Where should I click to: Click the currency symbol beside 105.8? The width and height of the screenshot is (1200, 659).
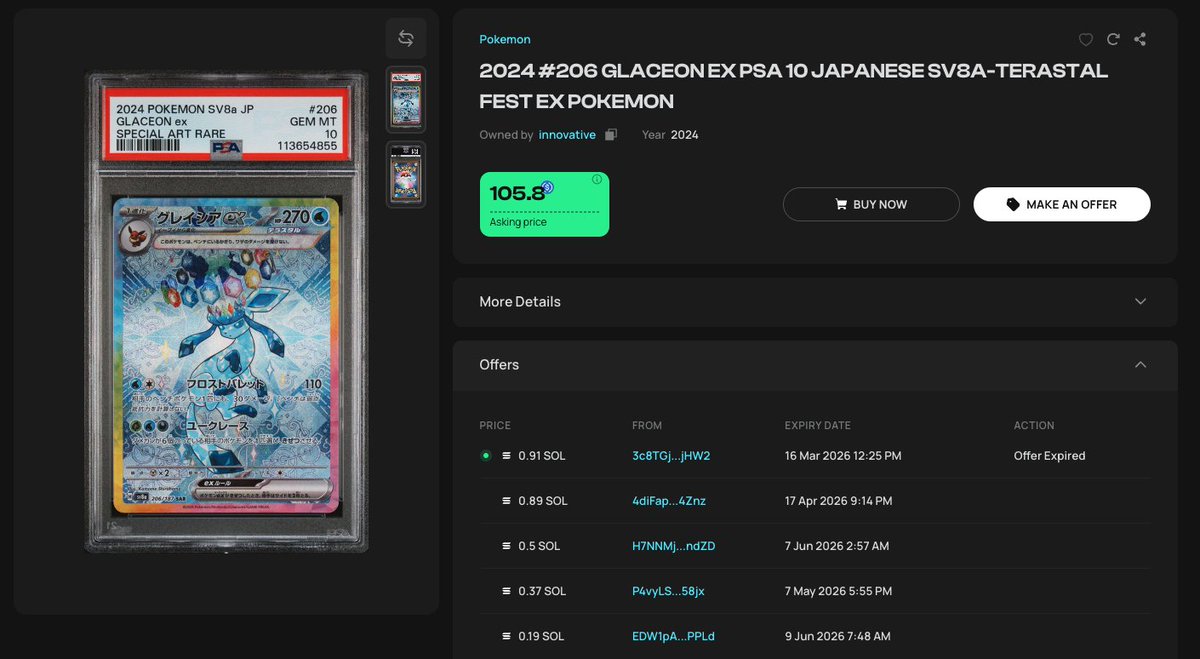547,187
